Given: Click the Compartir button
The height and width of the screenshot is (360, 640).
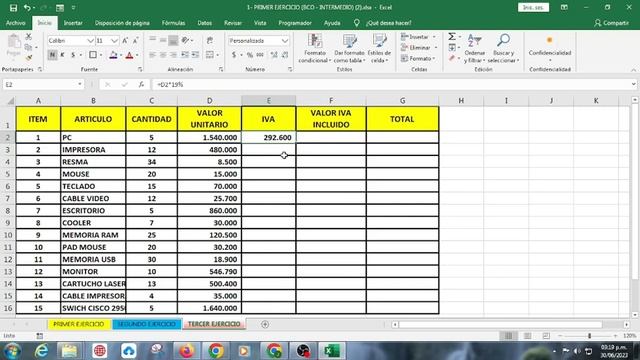Looking at the screenshot, I should pos(611,23).
